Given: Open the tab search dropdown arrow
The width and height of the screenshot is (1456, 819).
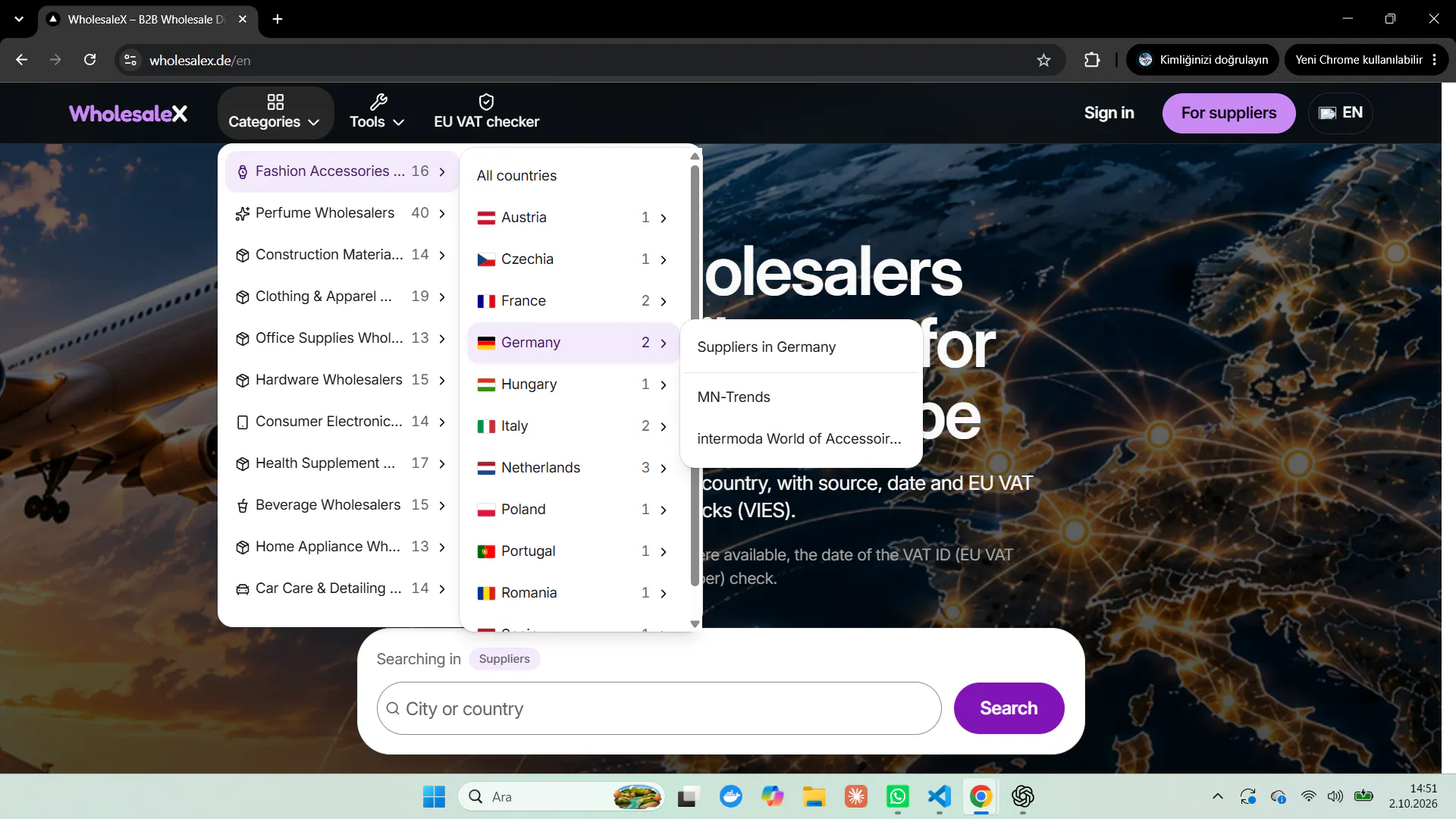Looking at the screenshot, I should [19, 19].
